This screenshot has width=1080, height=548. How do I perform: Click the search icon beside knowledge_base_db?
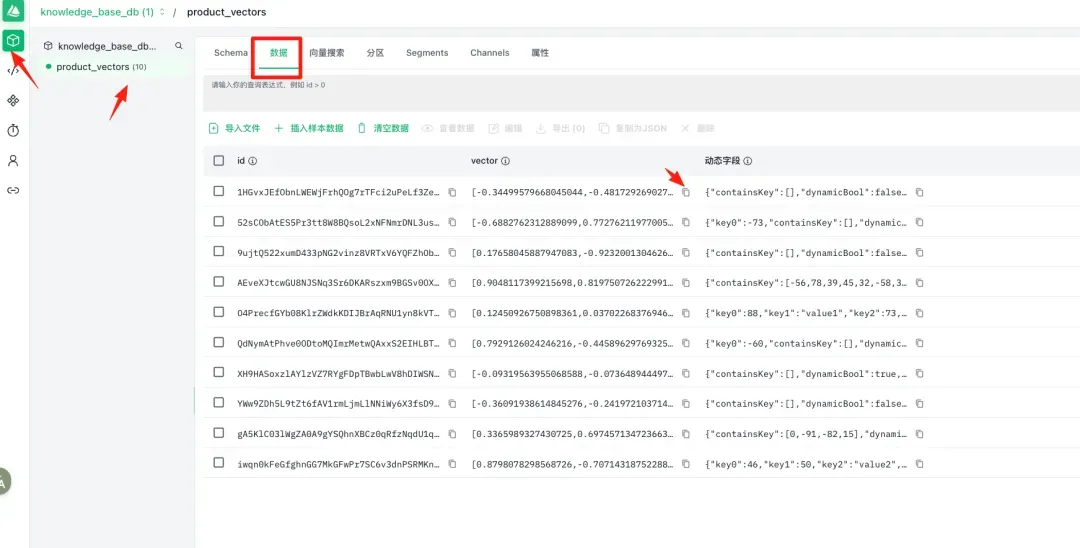coord(179,46)
